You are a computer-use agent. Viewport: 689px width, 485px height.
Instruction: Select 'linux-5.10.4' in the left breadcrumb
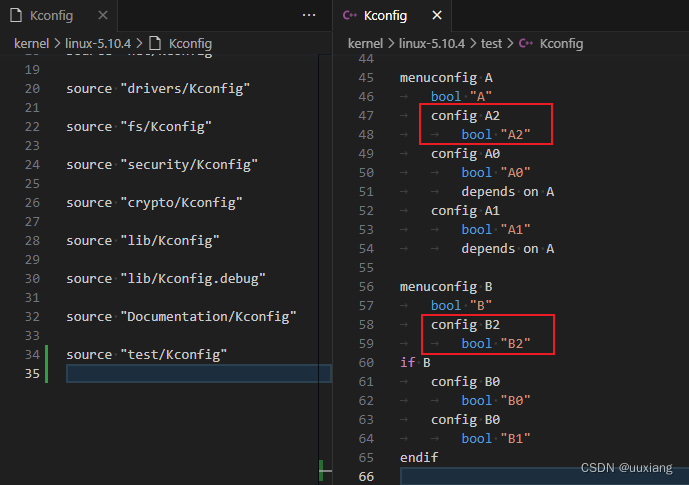(x=98, y=43)
